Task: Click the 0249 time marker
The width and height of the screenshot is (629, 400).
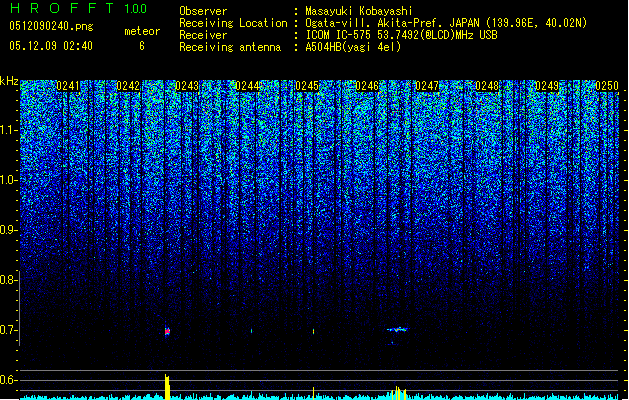Action: [547, 86]
